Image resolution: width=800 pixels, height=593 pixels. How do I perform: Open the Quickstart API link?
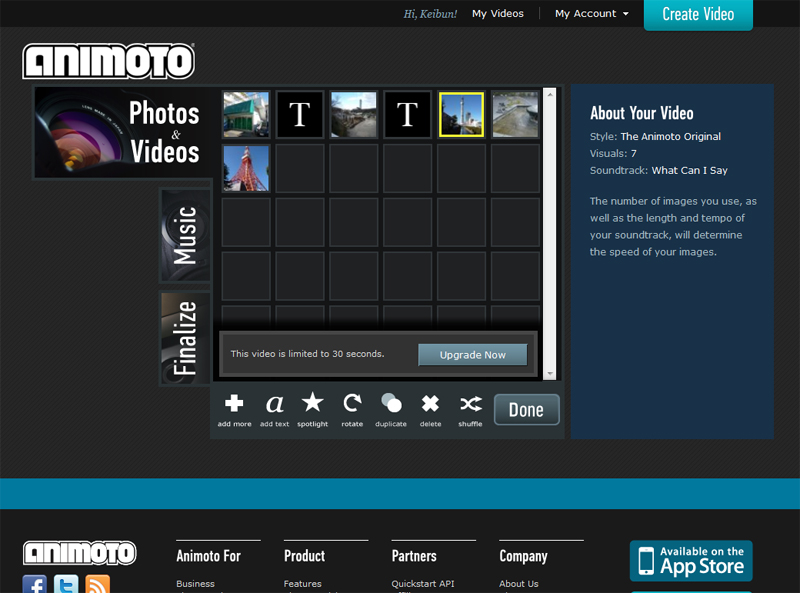pyautogui.click(x=422, y=583)
